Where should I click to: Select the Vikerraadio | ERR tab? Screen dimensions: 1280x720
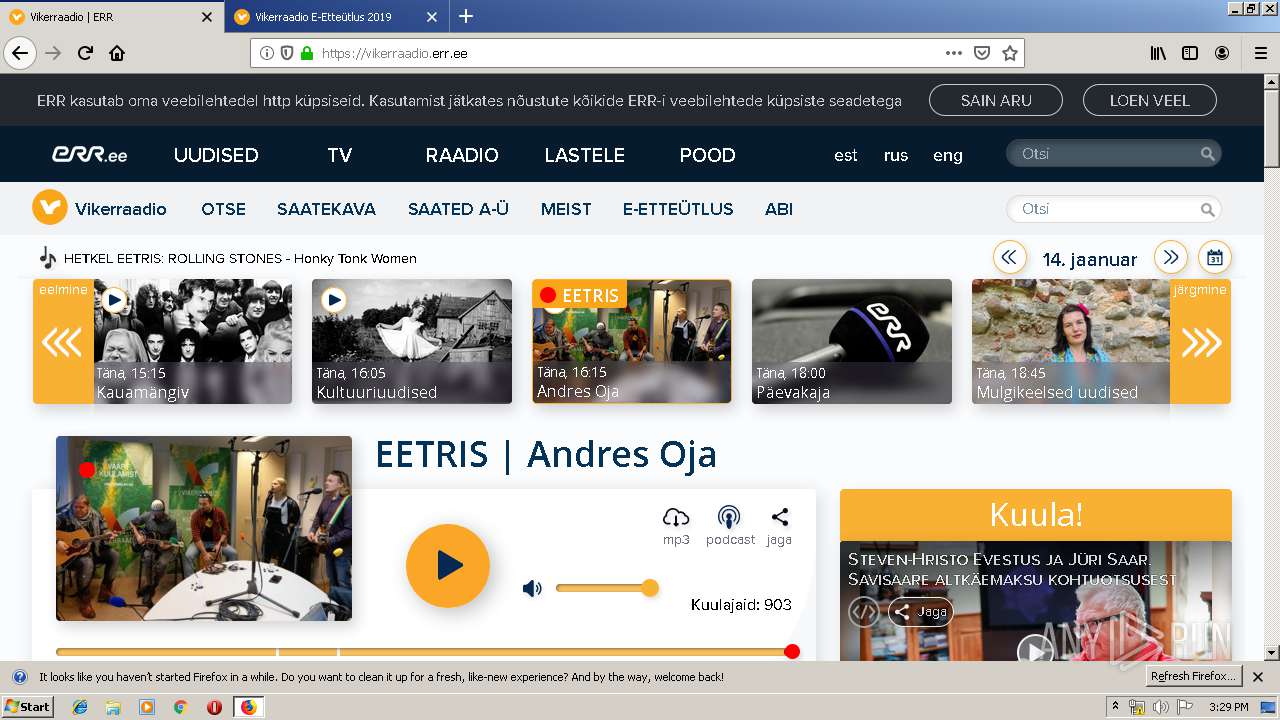pos(110,17)
